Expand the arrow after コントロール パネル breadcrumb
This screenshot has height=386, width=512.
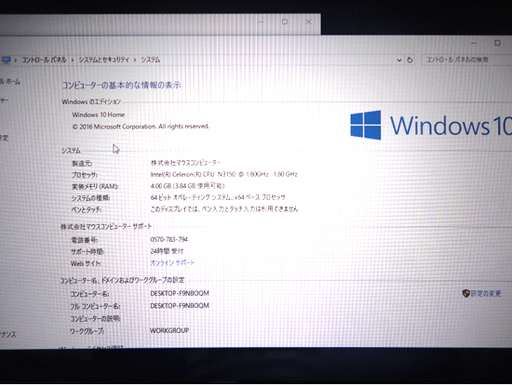click(72, 60)
